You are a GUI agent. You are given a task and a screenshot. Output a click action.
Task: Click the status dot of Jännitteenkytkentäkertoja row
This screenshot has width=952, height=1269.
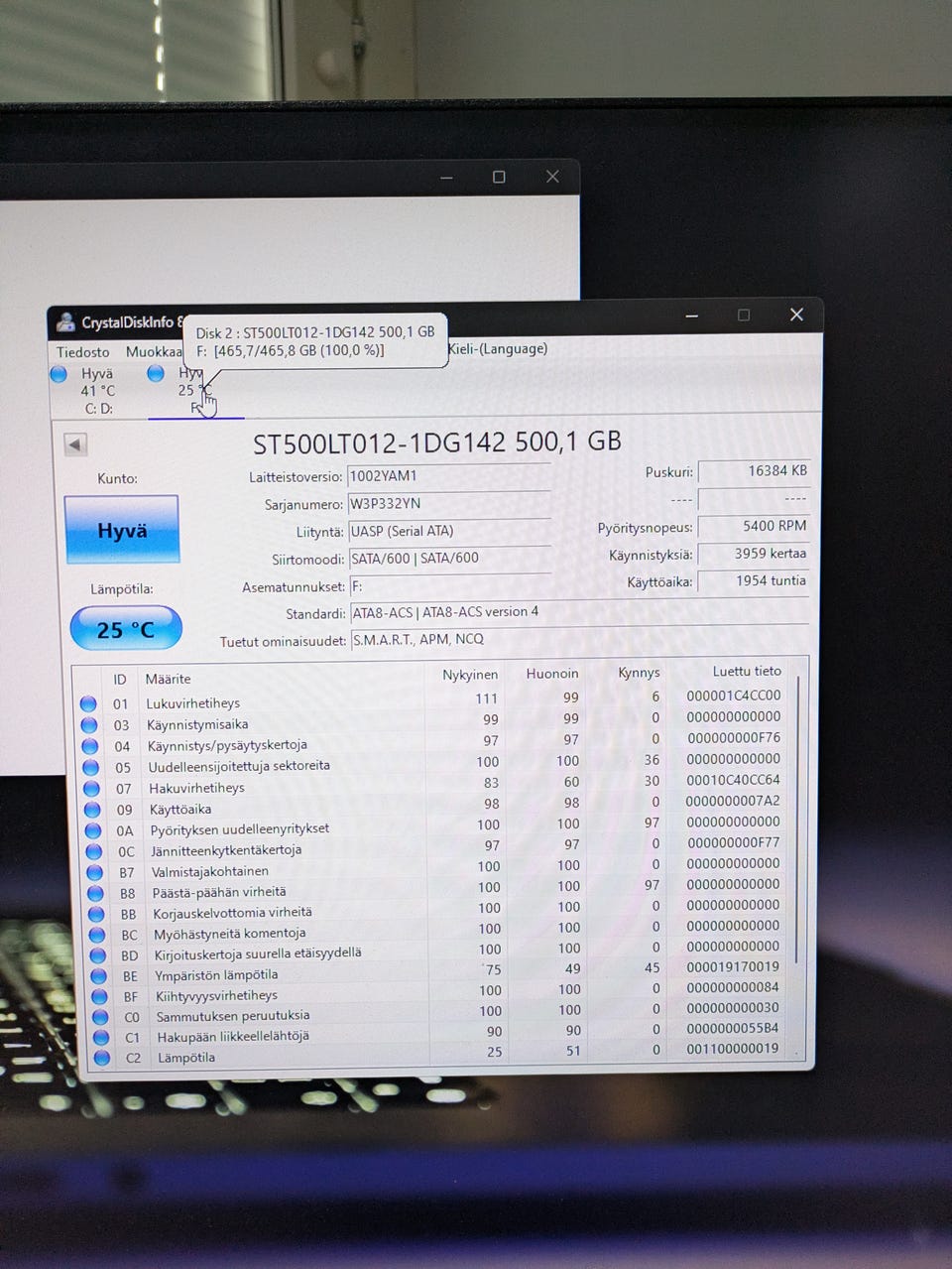coord(94,851)
